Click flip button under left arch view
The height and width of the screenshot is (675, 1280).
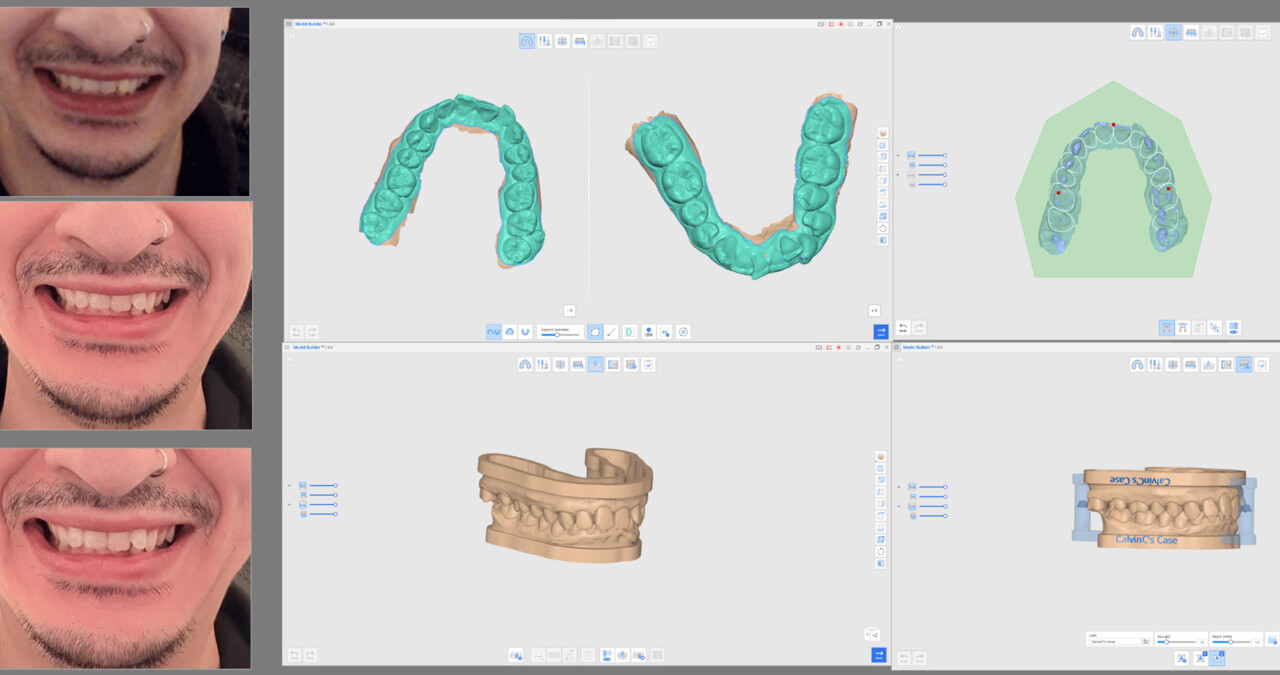569,310
